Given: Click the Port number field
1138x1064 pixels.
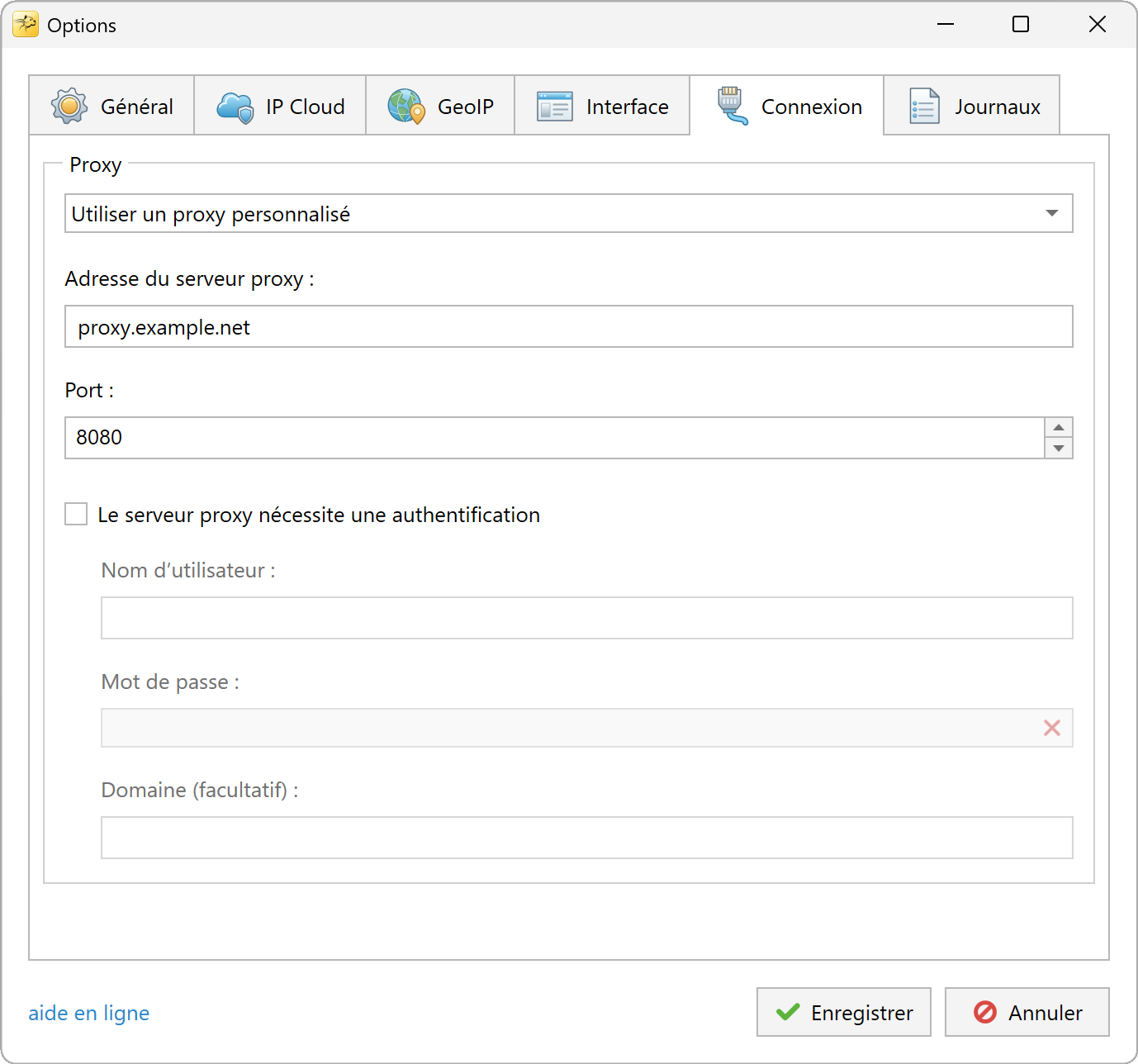Looking at the screenshot, I should click(555, 438).
